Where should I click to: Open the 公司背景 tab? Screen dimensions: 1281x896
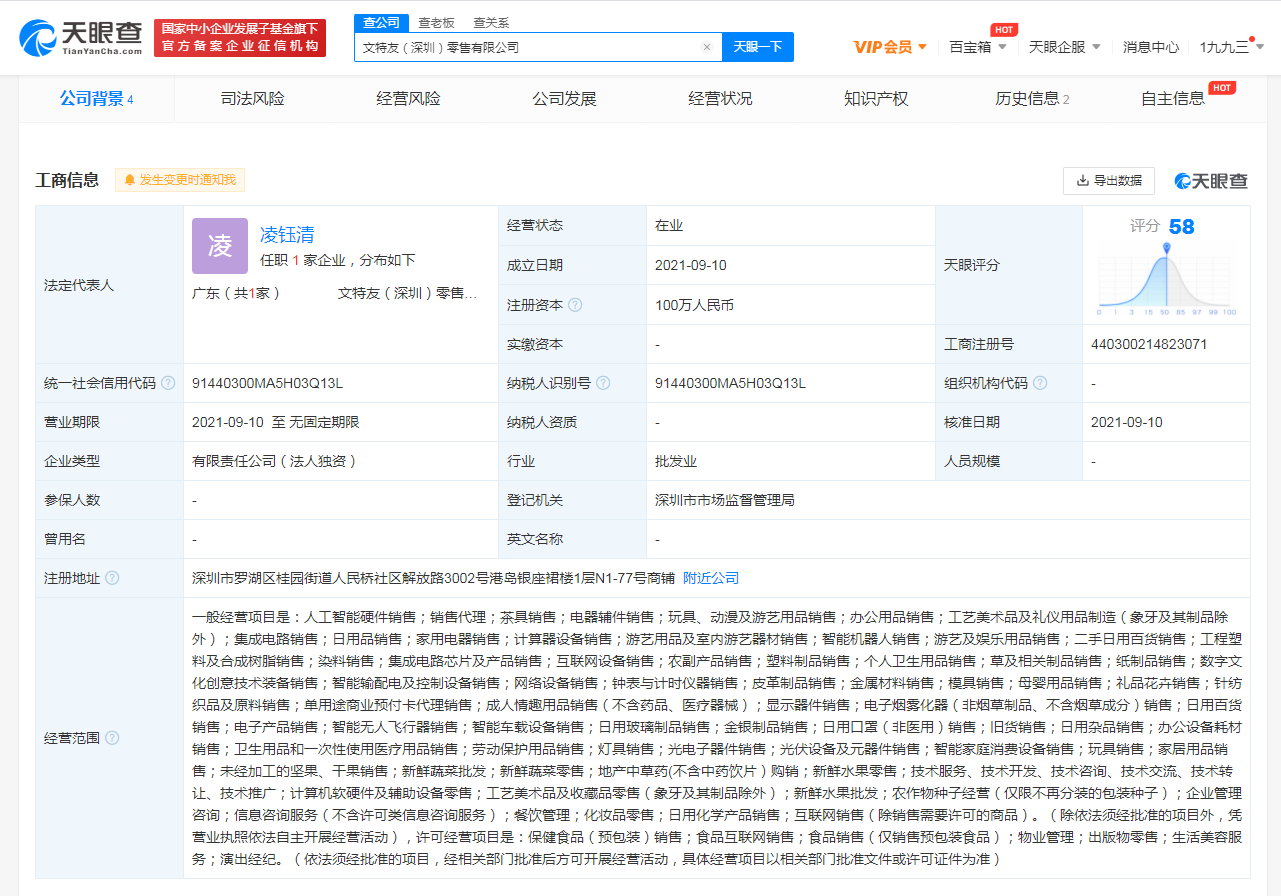pos(96,98)
